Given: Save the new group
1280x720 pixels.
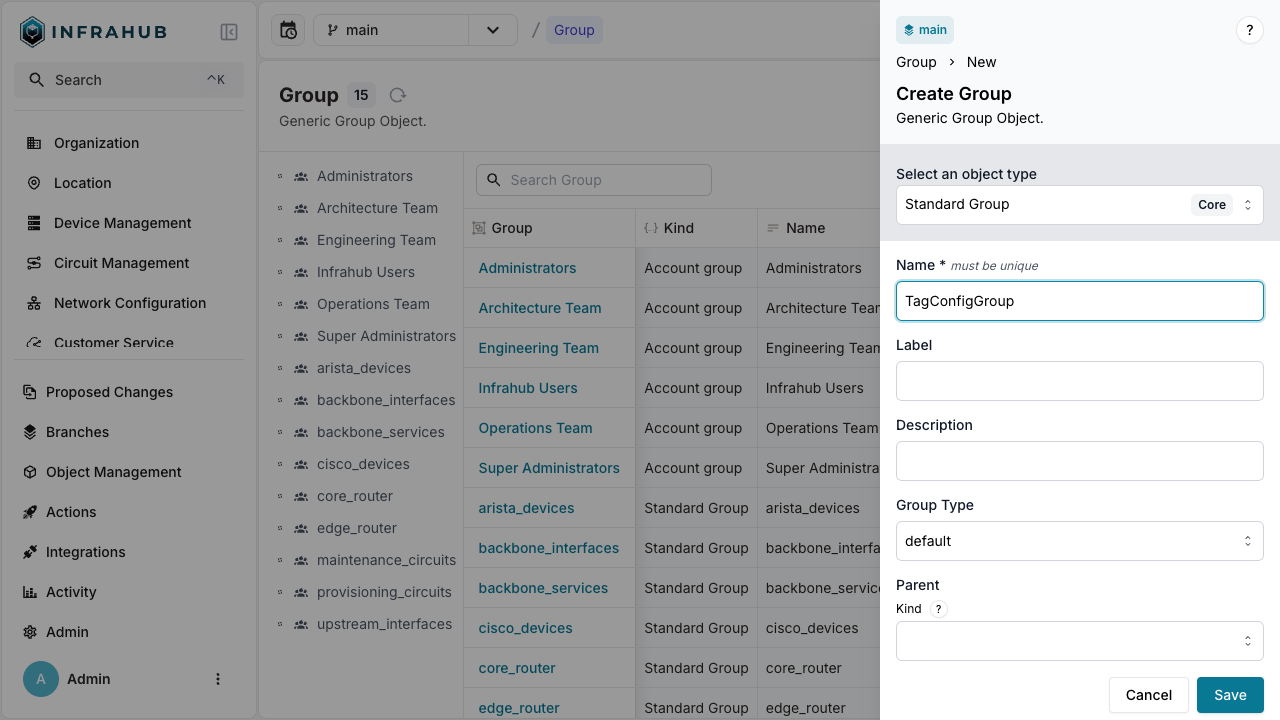Looking at the screenshot, I should 1229,695.
